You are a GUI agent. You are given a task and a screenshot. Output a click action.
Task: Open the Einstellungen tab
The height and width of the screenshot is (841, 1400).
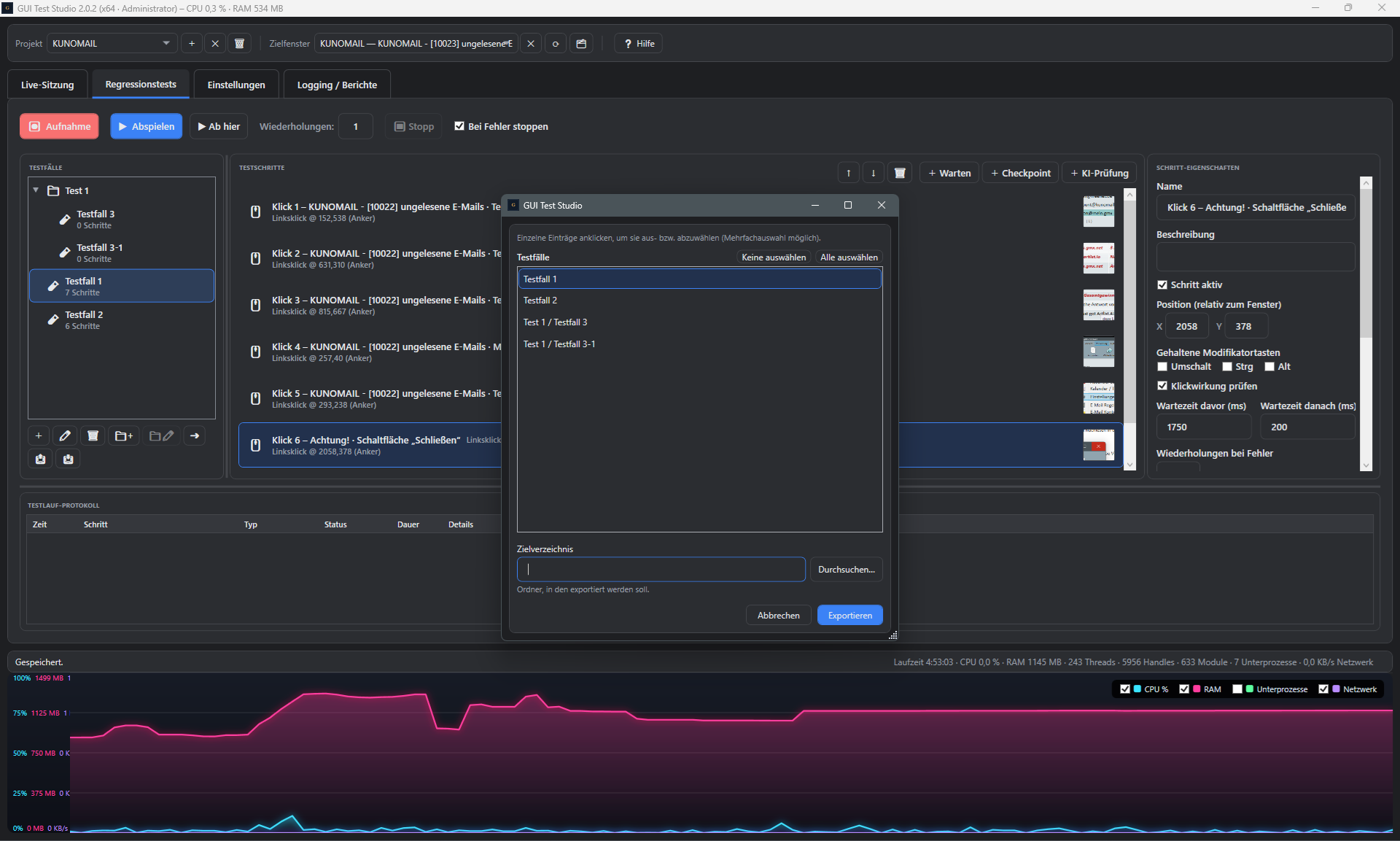[236, 85]
